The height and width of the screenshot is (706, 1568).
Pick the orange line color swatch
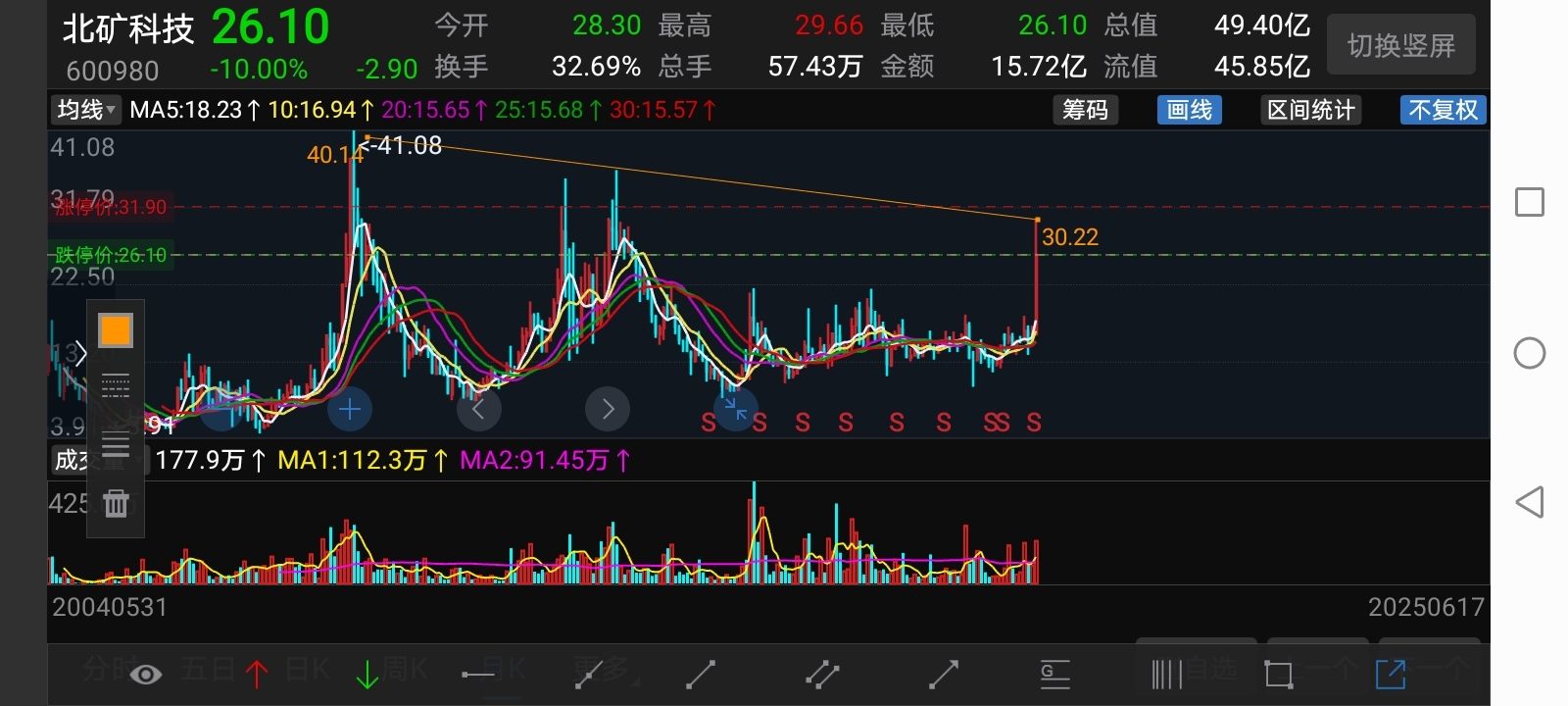point(116,330)
